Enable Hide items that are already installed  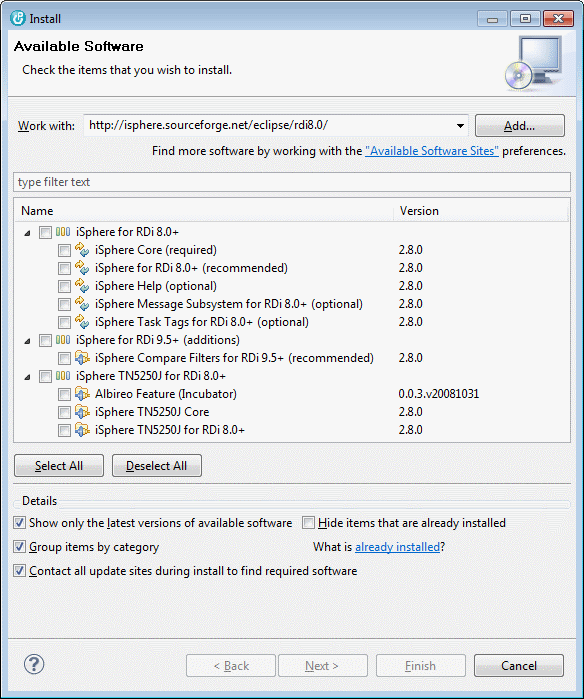308,522
